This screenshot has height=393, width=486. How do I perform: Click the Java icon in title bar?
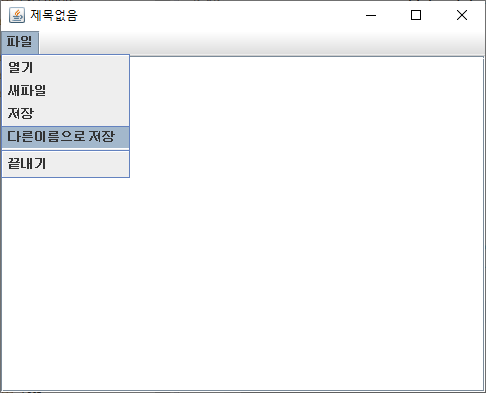click(x=17, y=15)
